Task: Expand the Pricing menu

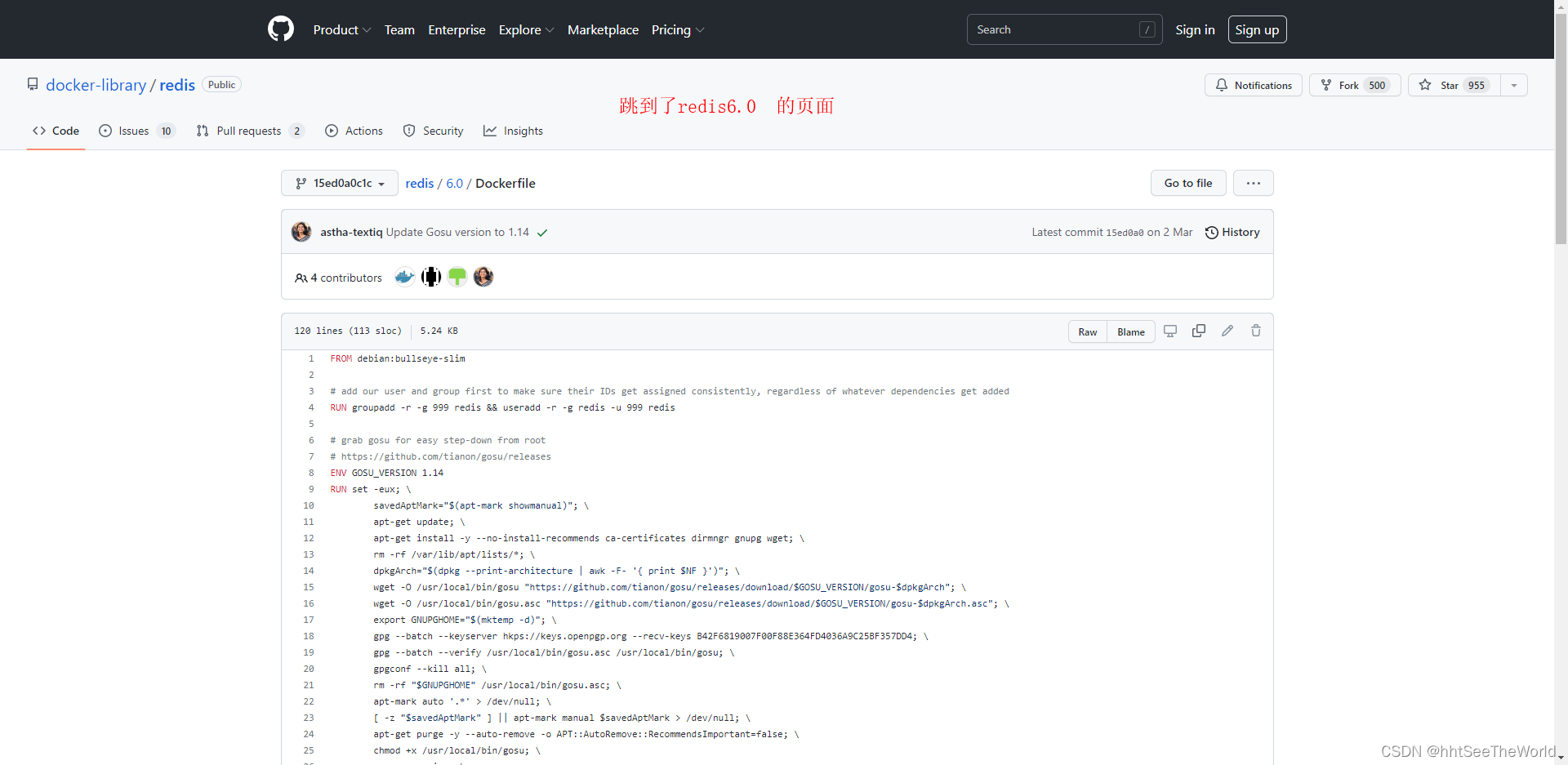Action: [677, 29]
